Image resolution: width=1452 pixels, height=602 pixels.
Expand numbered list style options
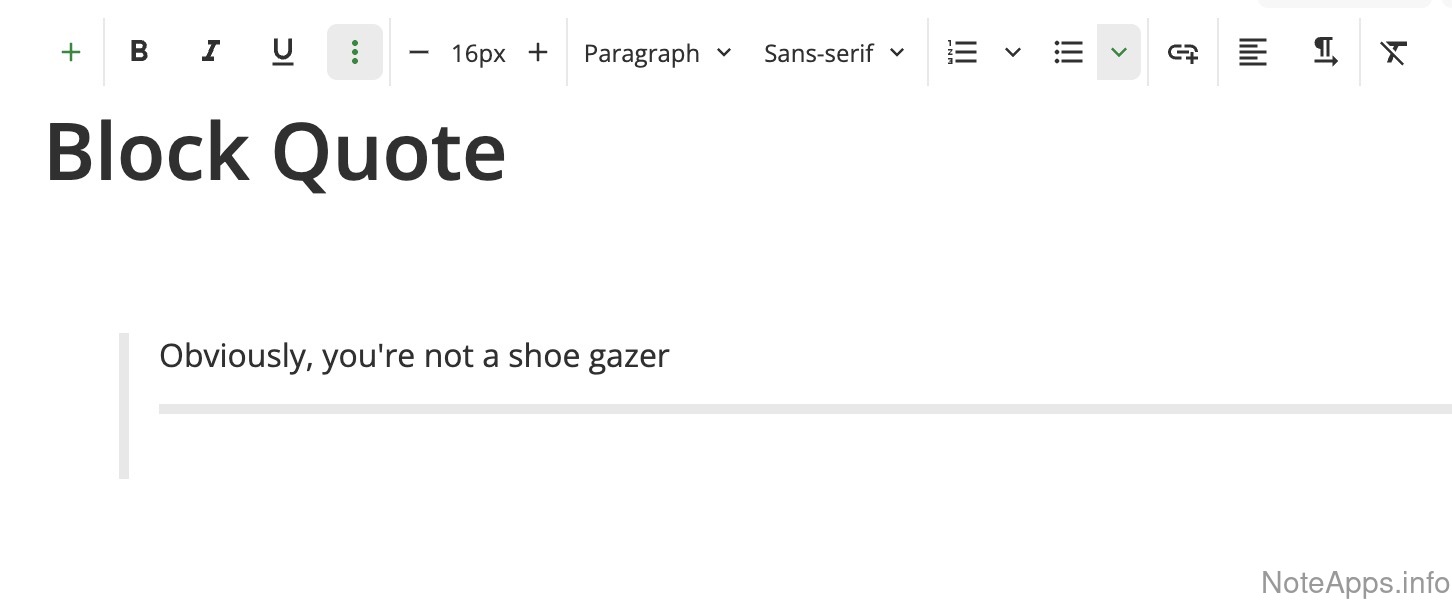pos(1013,52)
